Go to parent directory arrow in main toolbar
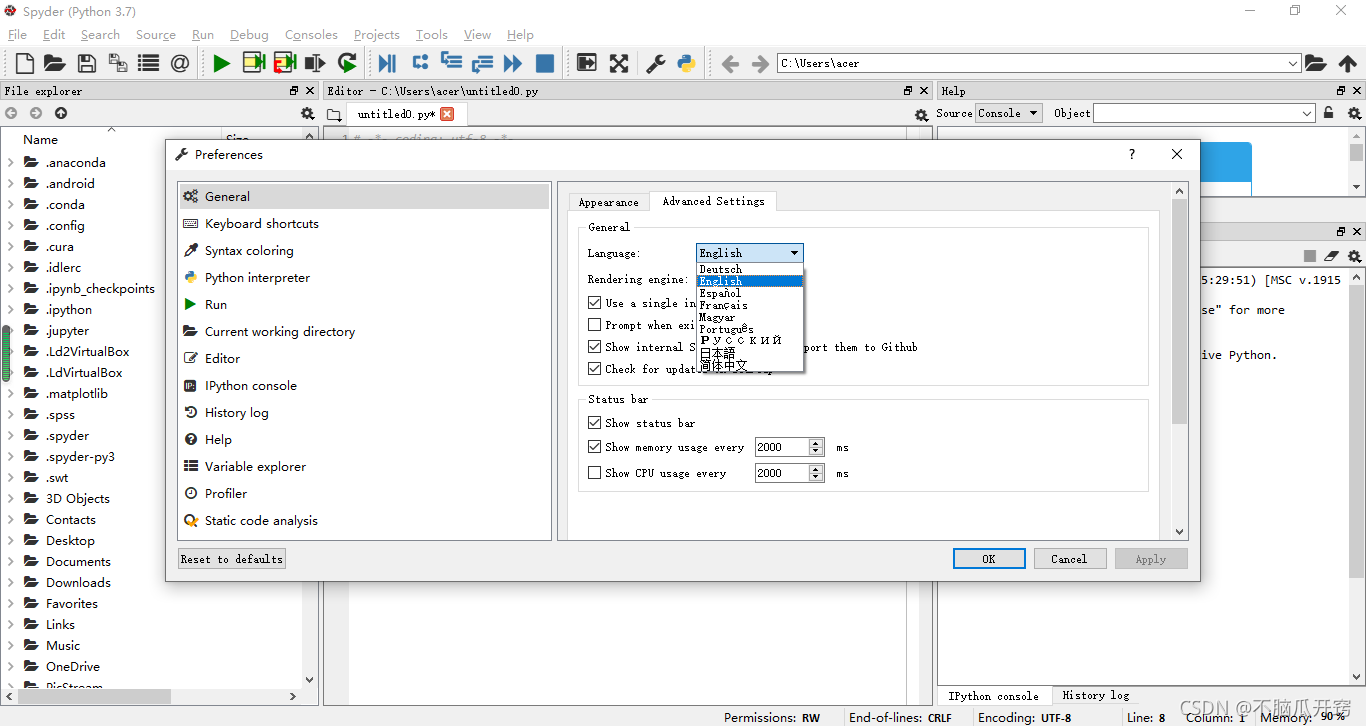Screen dimensions: 1366x726 [x=1347, y=63]
